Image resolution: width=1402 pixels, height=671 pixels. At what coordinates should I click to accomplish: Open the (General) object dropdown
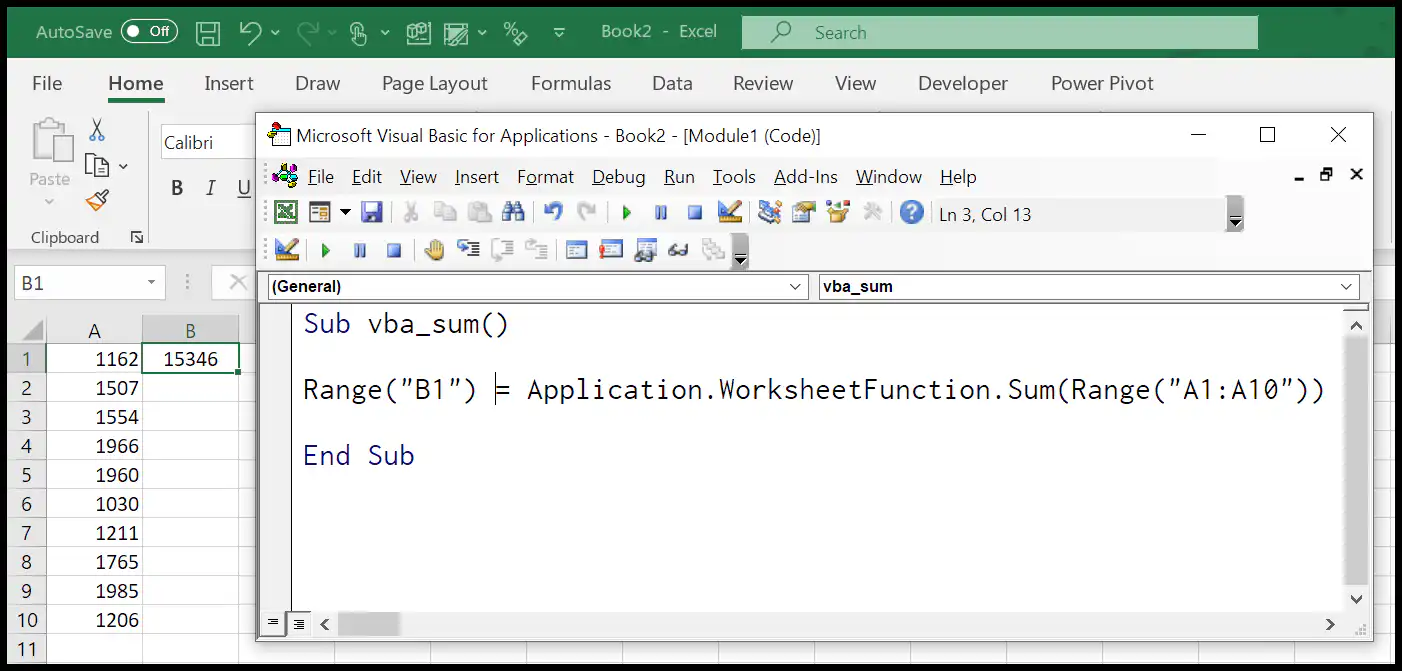(x=797, y=286)
